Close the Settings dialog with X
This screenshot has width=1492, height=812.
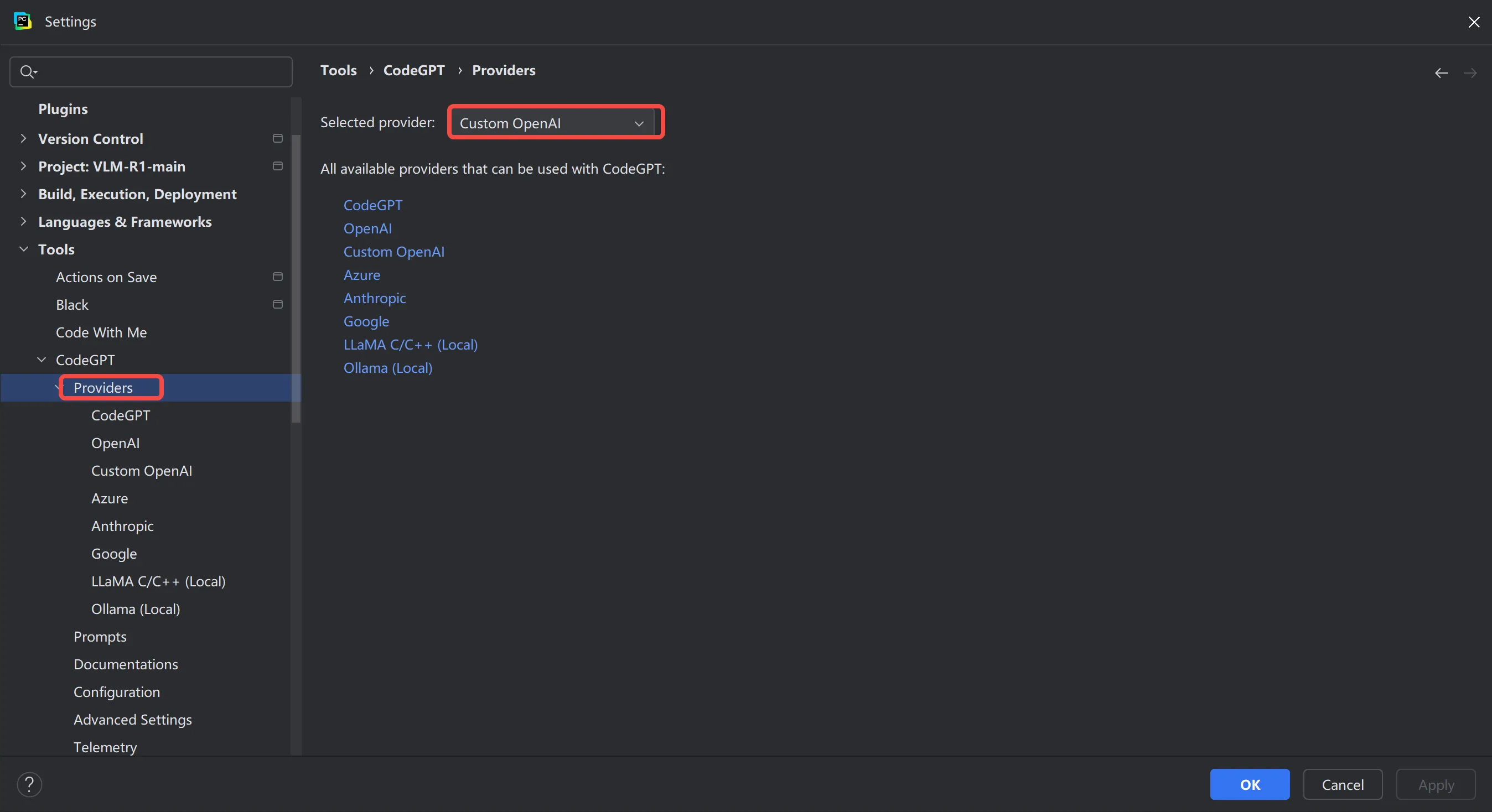click(1474, 22)
